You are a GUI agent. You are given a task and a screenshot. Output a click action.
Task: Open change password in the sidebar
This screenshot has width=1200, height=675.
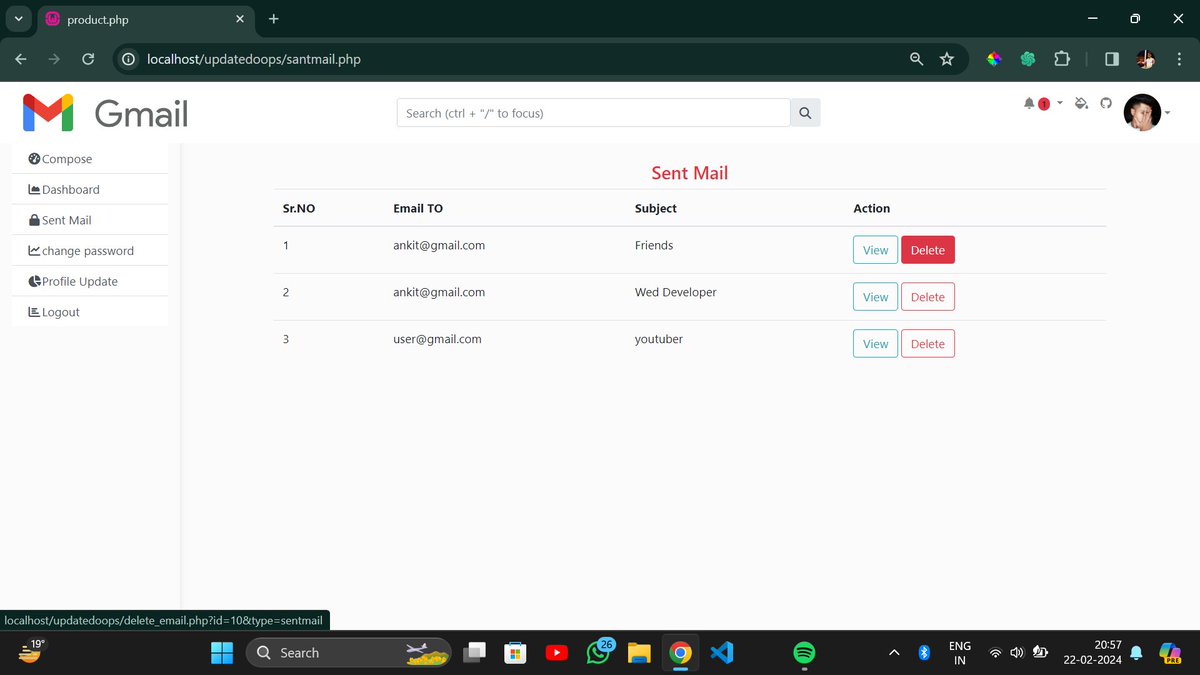click(x=90, y=251)
